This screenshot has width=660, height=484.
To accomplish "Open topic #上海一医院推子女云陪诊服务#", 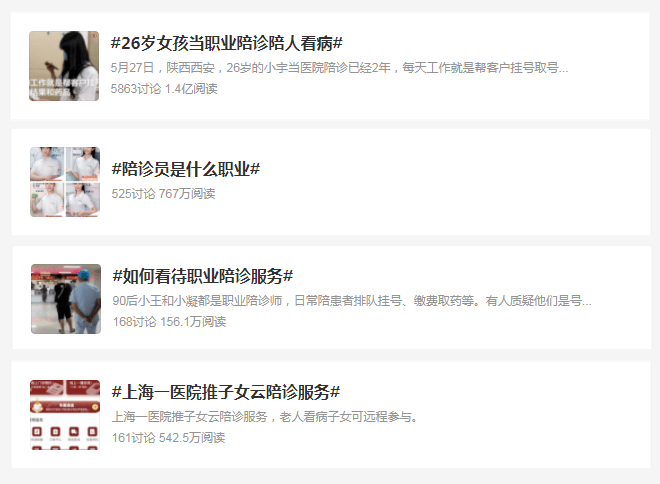I will [x=226, y=392].
